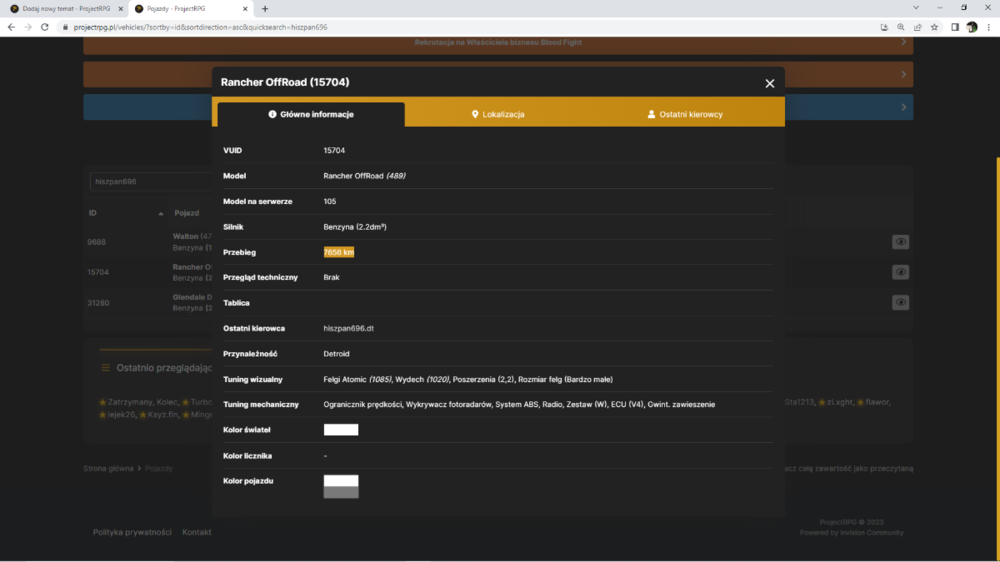Sort the list by the ID column arrow
Screen dimensions: 1000x562
(161, 214)
